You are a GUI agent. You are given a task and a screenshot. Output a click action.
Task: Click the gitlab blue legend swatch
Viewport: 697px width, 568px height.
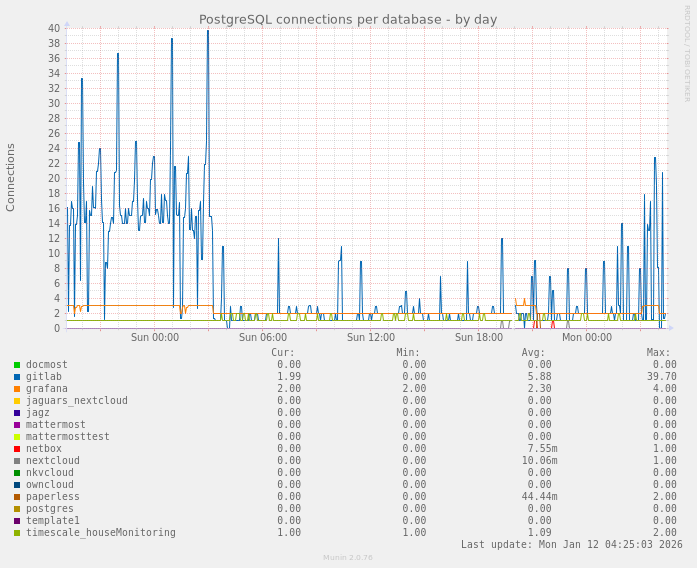17,377
